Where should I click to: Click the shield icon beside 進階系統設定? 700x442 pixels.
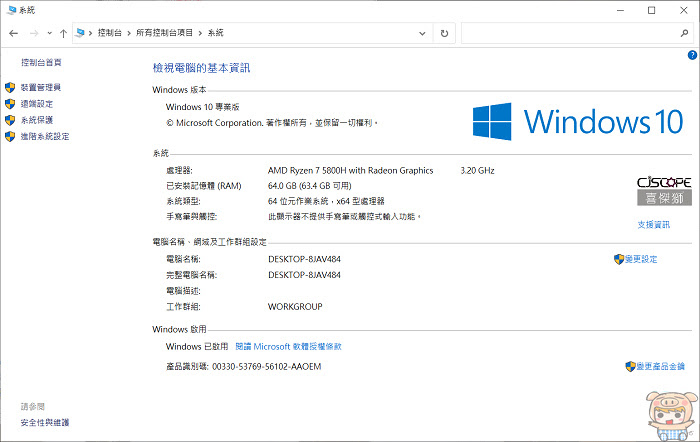point(10,137)
